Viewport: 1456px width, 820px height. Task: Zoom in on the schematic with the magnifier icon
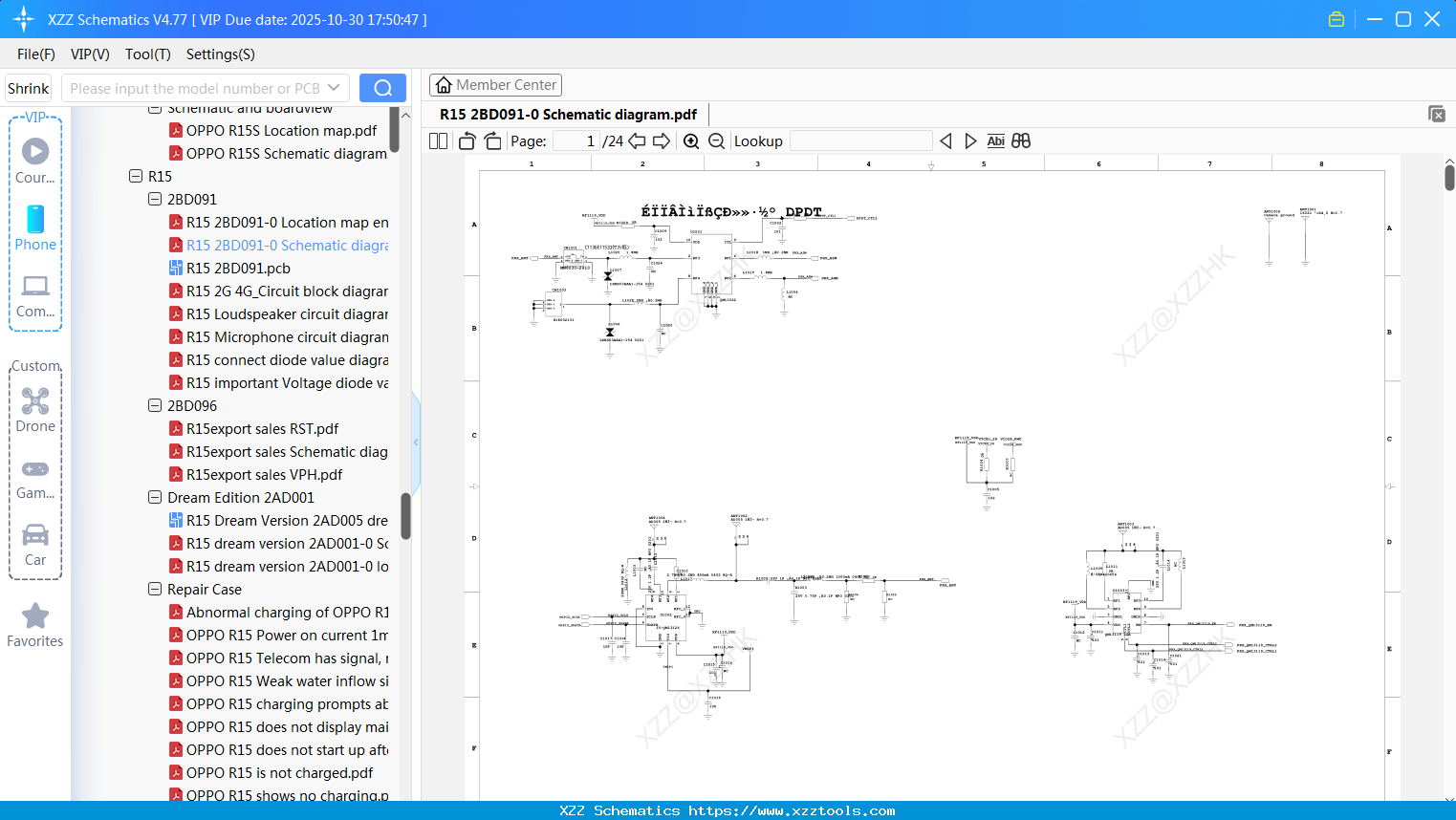(690, 140)
